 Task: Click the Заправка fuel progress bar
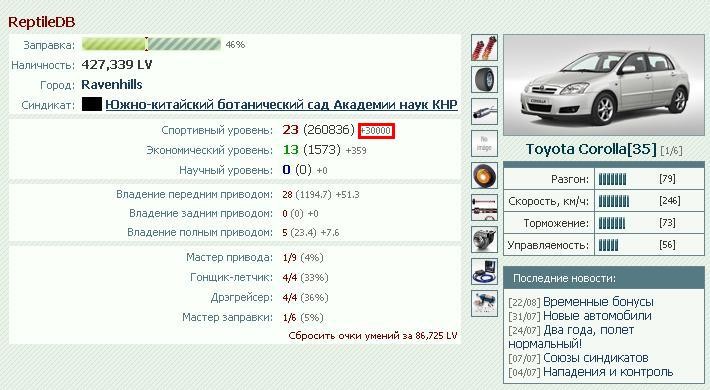coord(151,44)
